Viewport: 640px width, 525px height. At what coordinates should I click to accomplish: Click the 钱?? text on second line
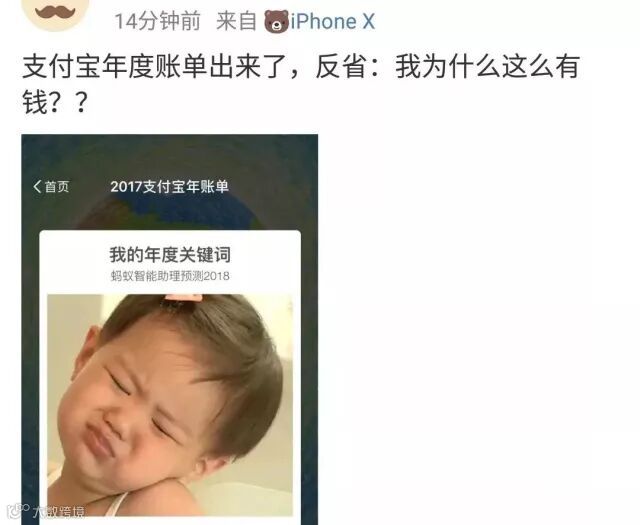[x=55, y=103]
